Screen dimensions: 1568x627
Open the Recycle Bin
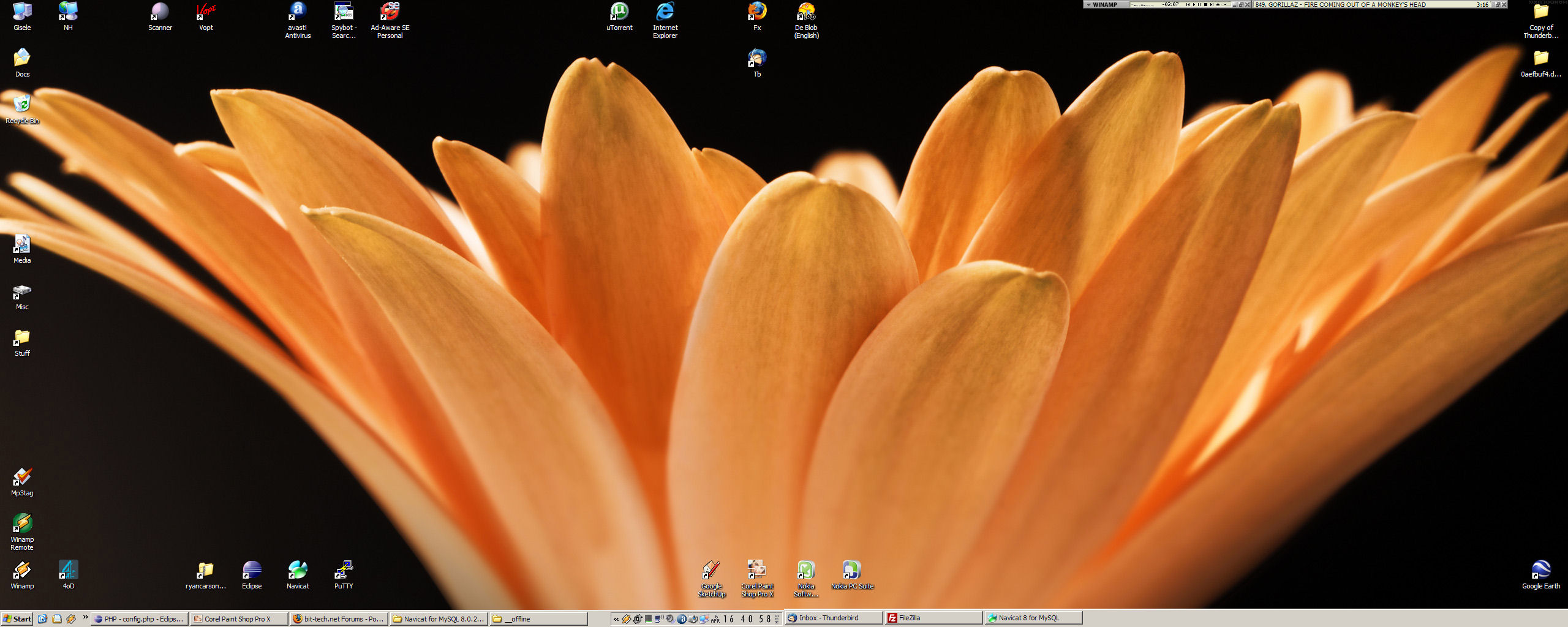pyautogui.click(x=22, y=110)
